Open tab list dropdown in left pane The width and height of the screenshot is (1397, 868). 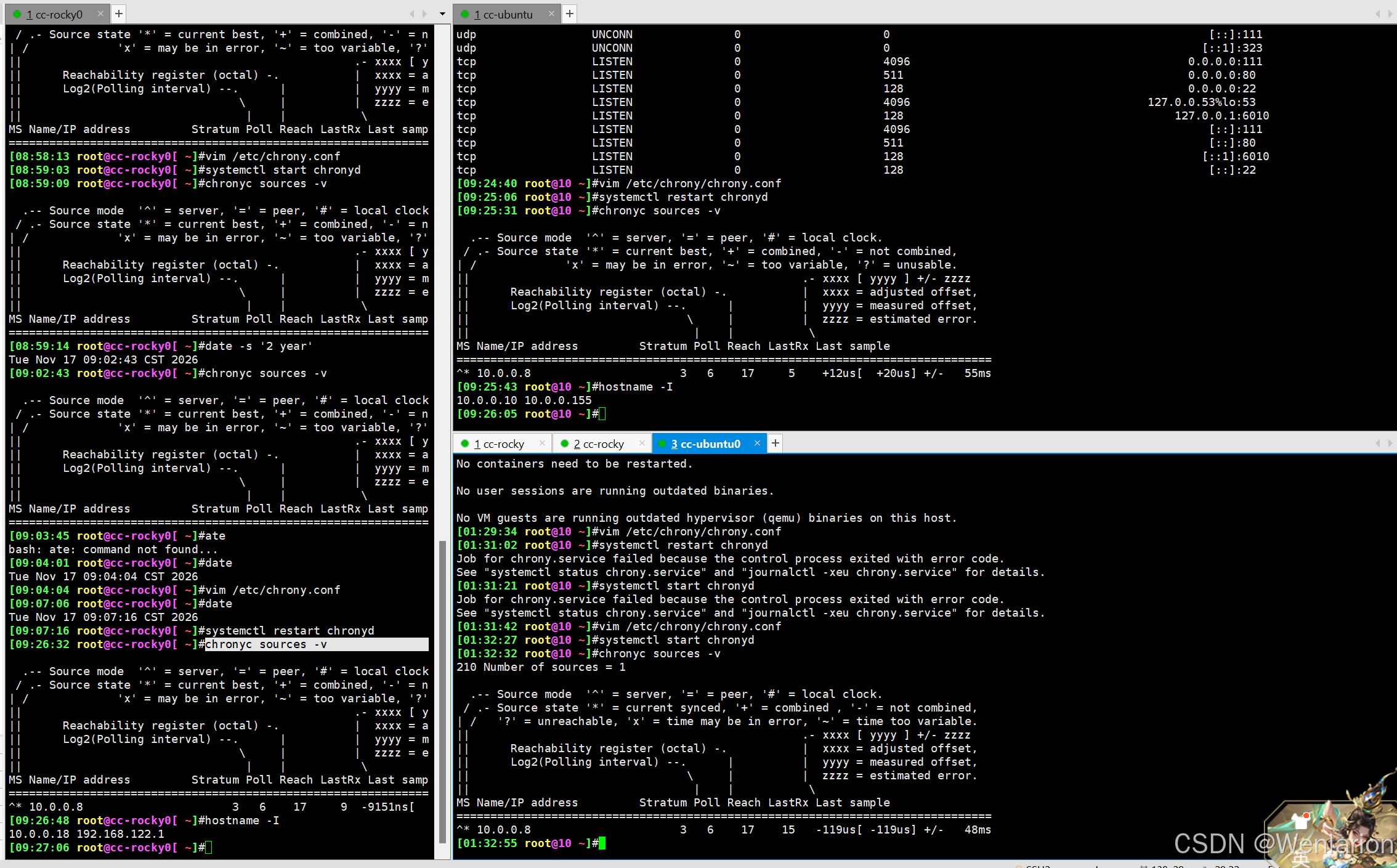(442, 14)
